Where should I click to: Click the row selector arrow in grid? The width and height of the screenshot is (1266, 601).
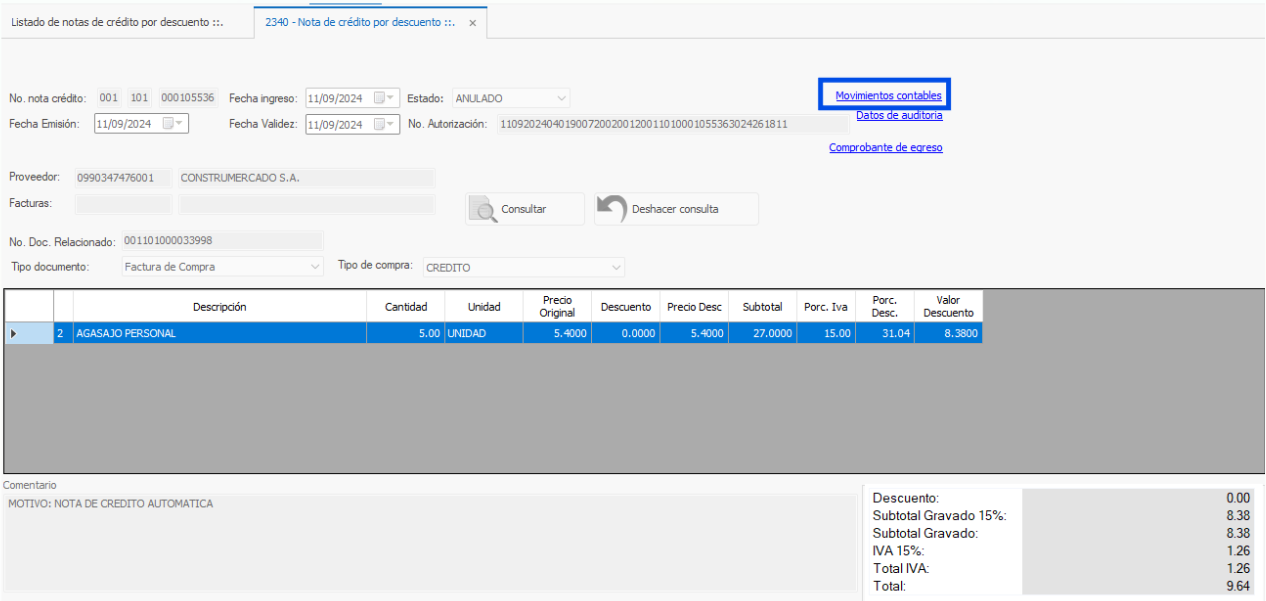click(13, 334)
